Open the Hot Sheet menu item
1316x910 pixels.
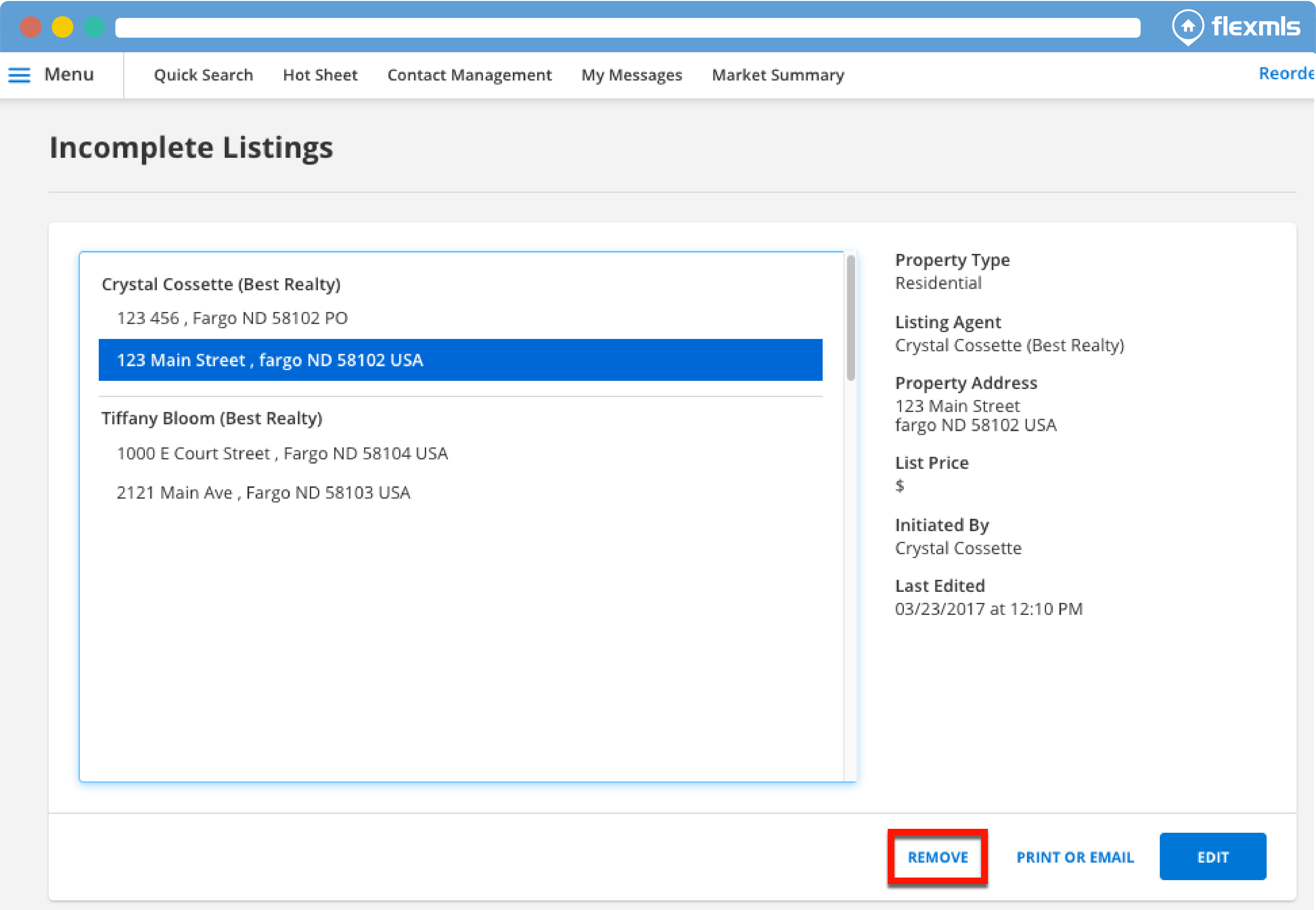point(320,75)
